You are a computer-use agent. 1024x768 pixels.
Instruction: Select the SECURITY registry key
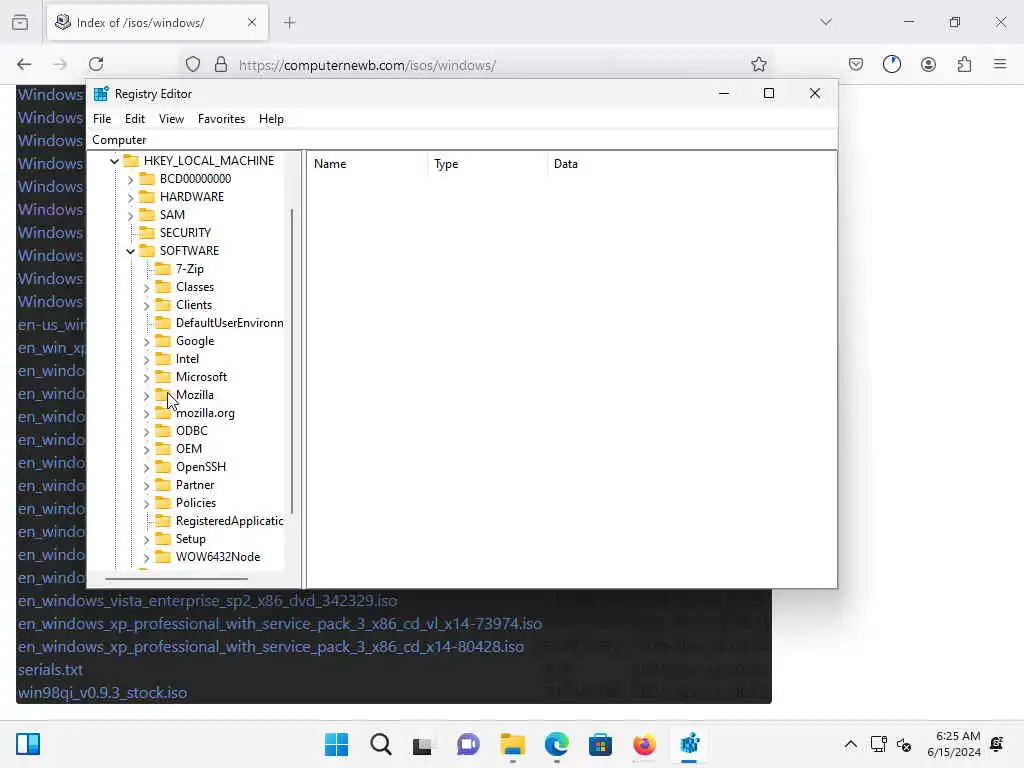185,232
